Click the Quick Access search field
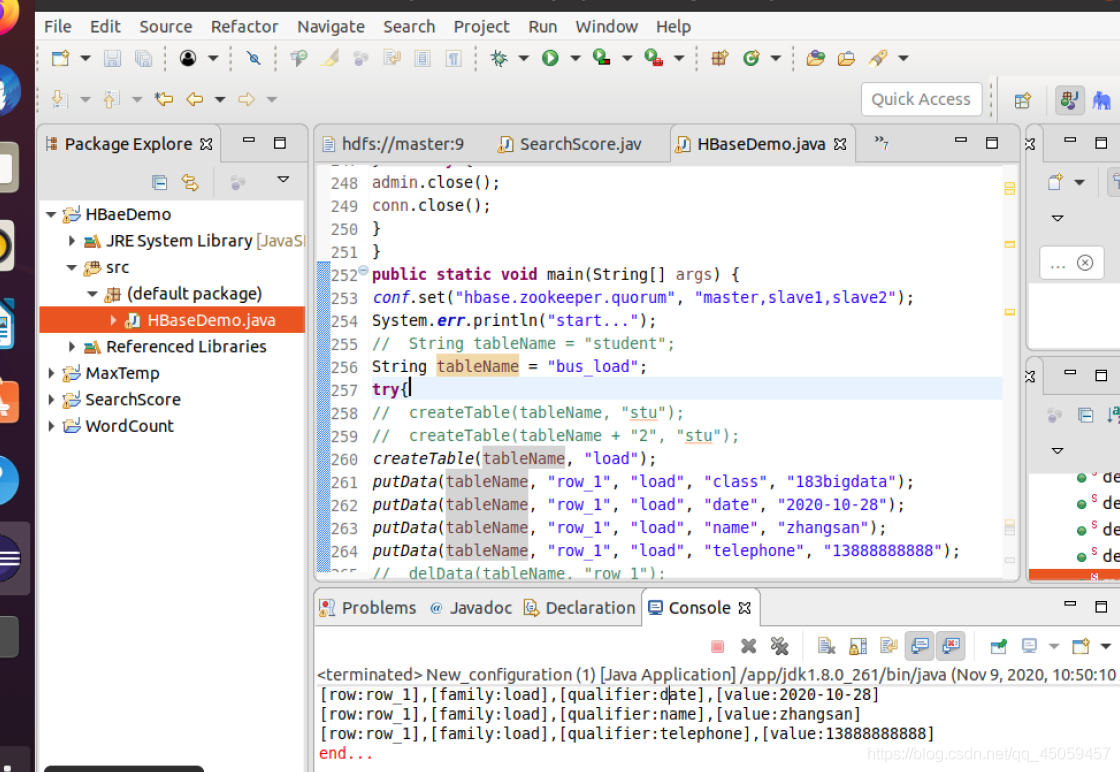Viewport: 1120px width, 772px height. click(x=921, y=99)
